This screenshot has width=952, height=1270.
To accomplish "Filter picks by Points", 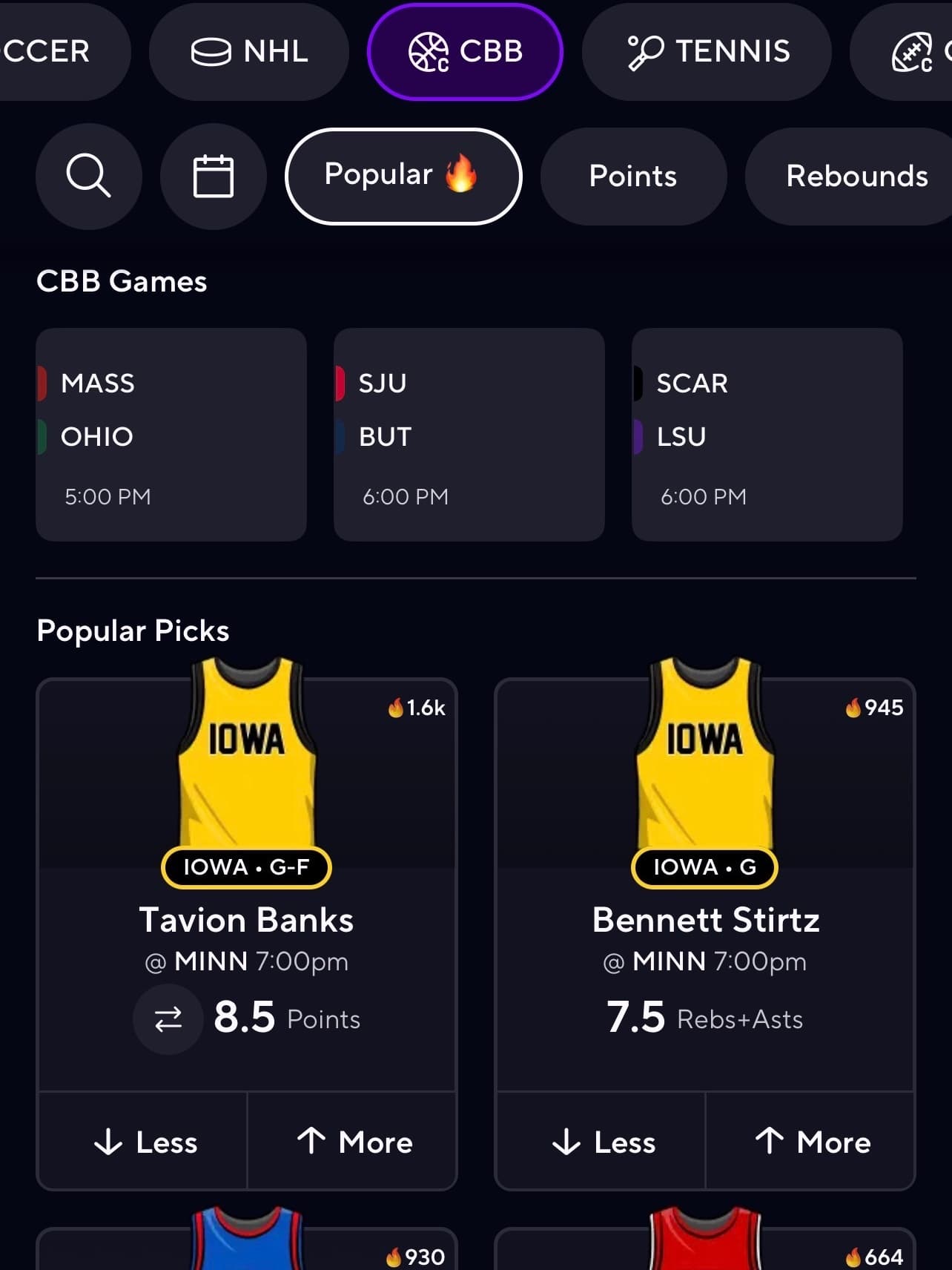I will point(633,176).
